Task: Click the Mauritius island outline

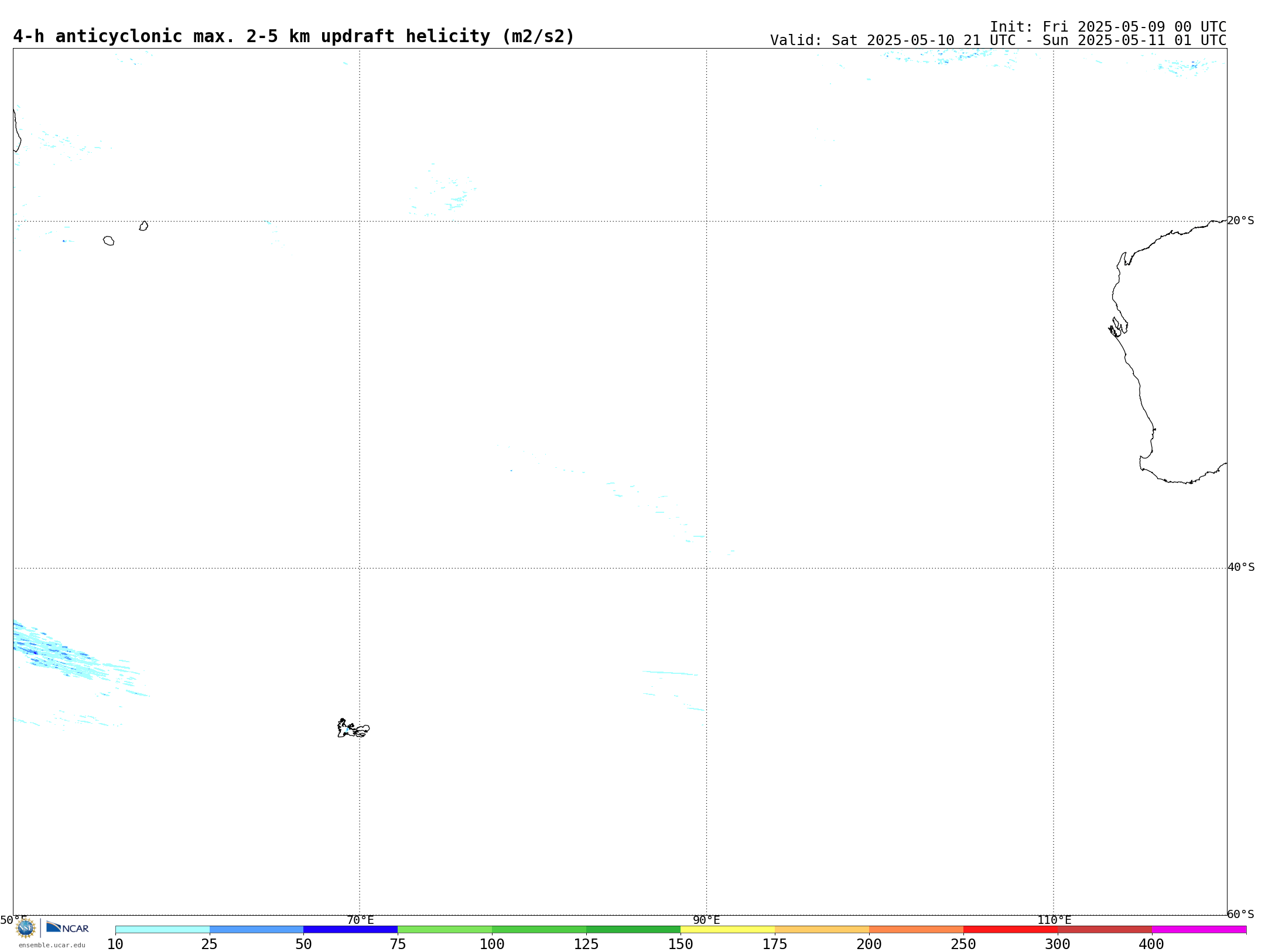Action: pyautogui.click(x=143, y=226)
